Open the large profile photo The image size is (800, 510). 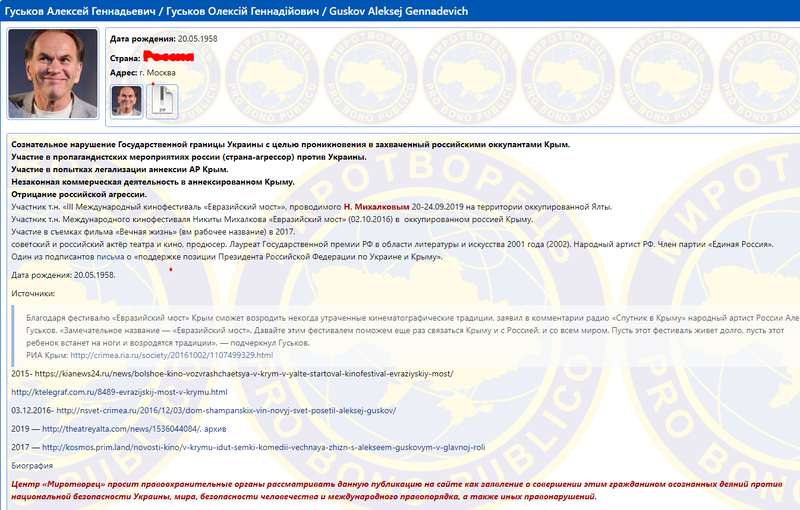coord(56,73)
